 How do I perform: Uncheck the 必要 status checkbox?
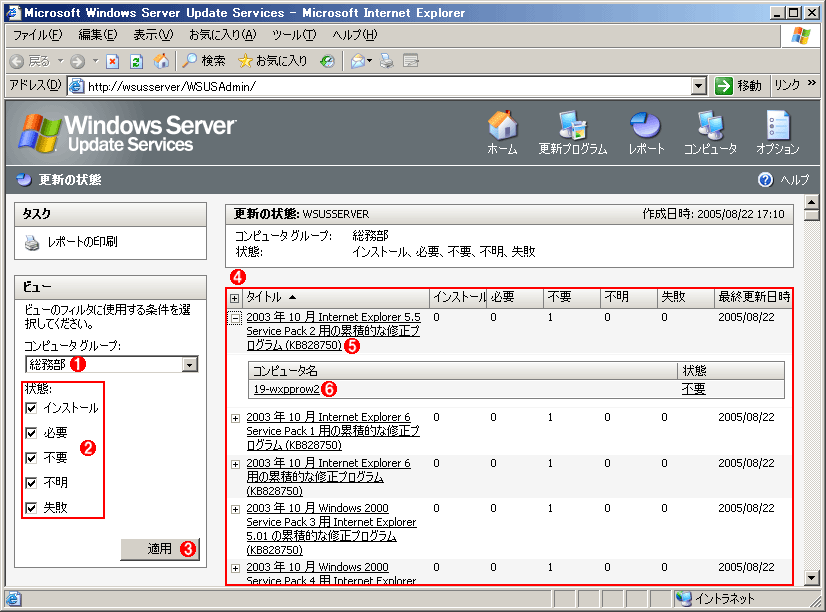coord(31,433)
